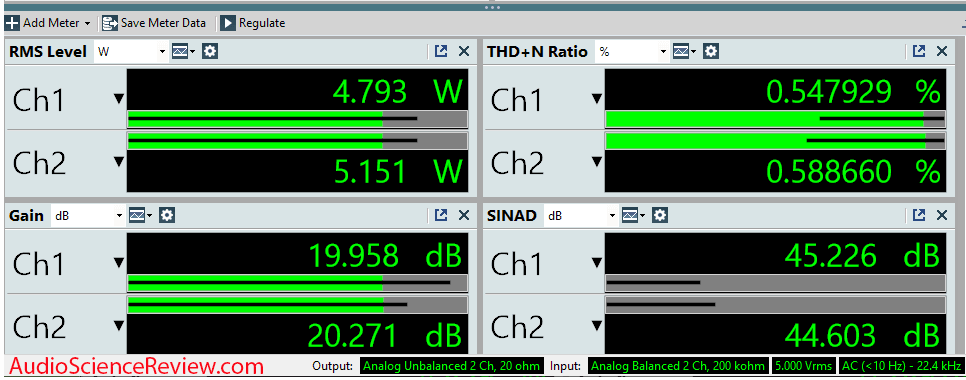Open the RMS Level graph-view icon menu
The width and height of the screenshot is (966, 380).
coord(183,52)
